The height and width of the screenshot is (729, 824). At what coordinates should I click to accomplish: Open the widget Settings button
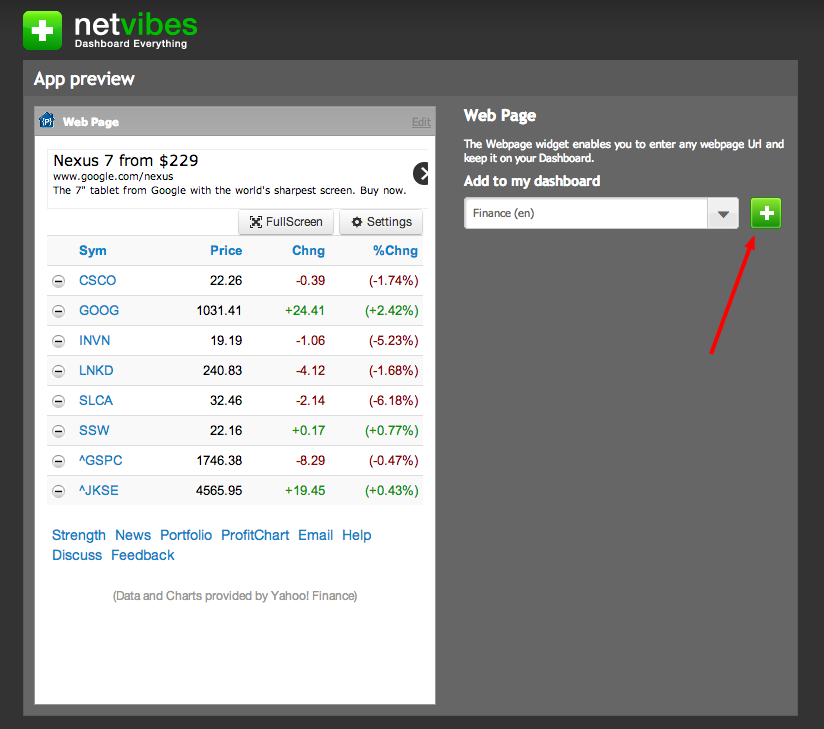coord(381,222)
